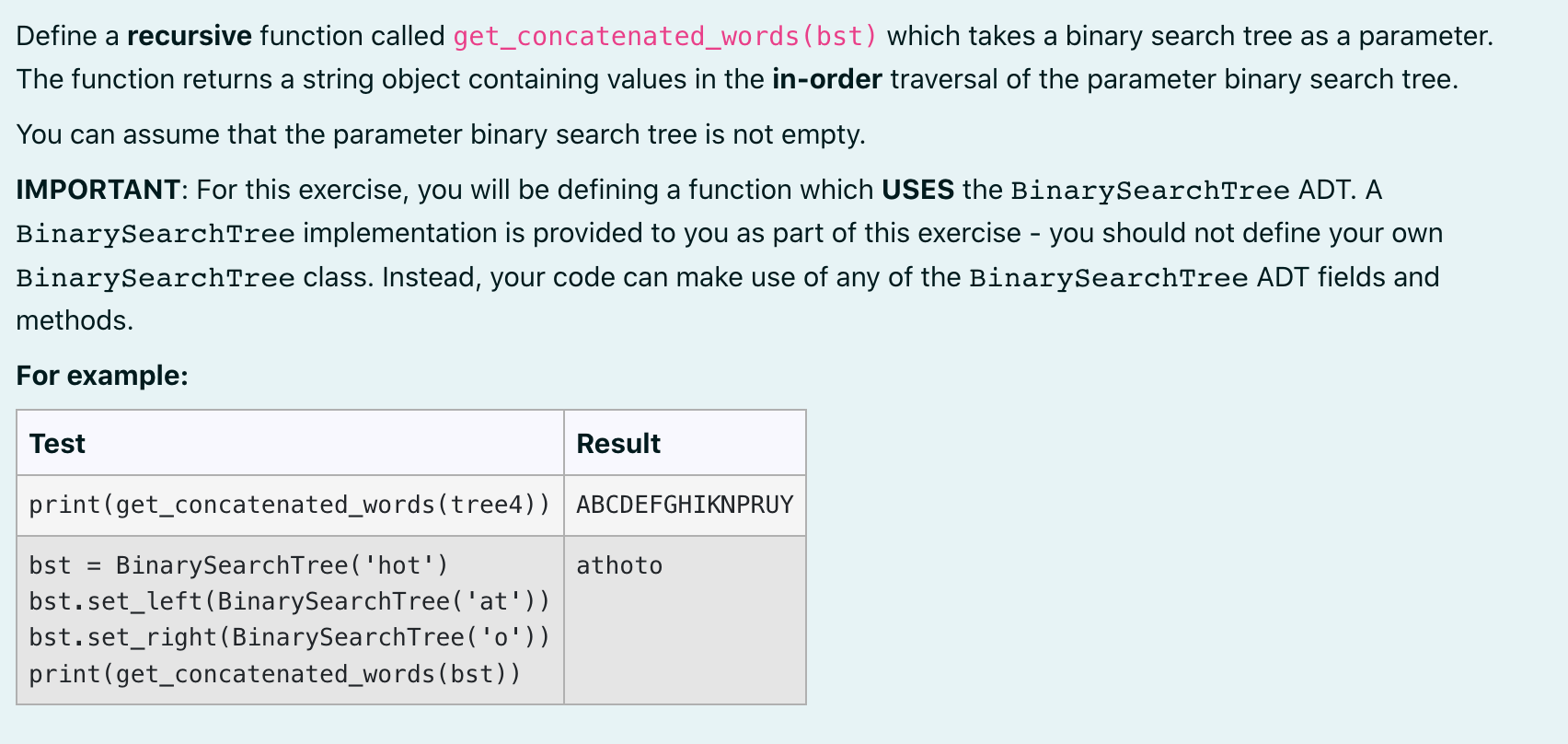
Task: Click the first monospace 'BinarySearchTree' after 'USES the'
Action: (x=1150, y=191)
